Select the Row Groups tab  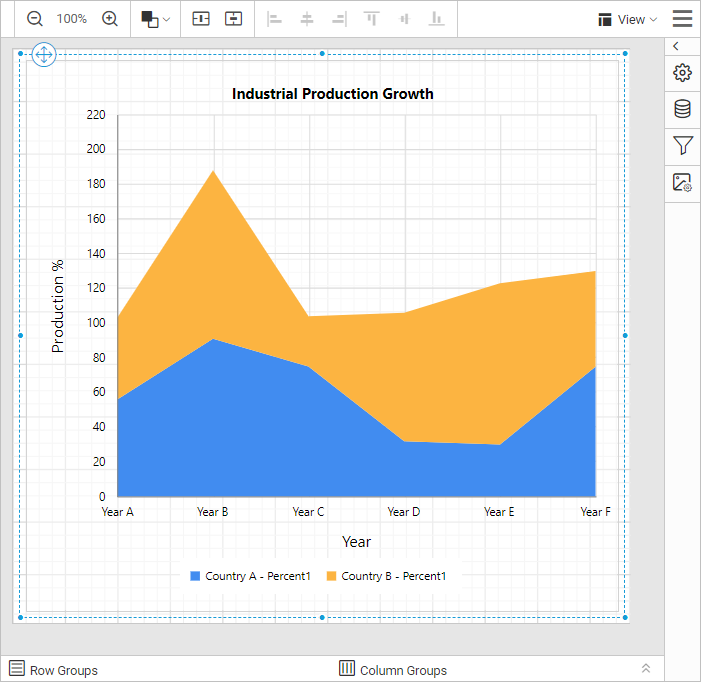(x=54, y=670)
